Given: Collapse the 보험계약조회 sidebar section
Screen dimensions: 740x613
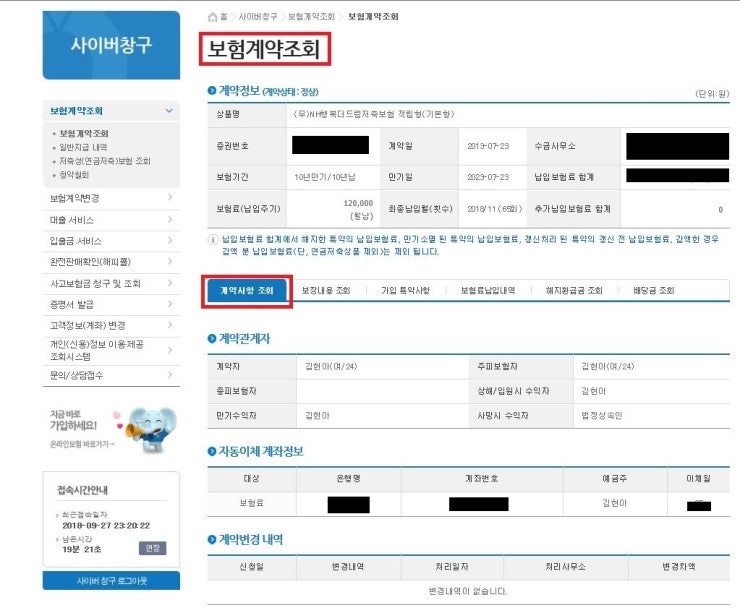Looking at the screenshot, I should point(169,111).
